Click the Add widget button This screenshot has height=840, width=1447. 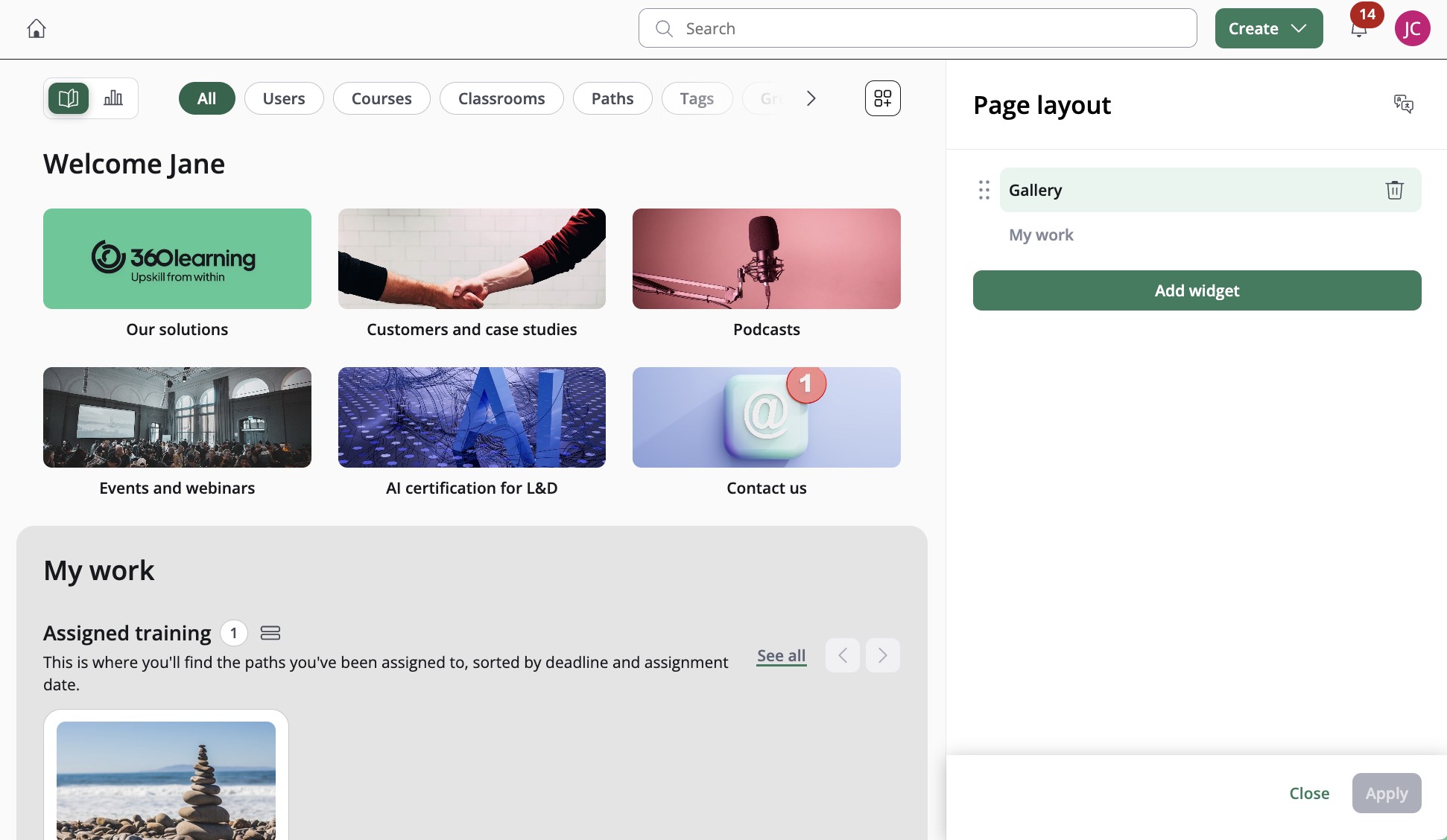point(1197,290)
